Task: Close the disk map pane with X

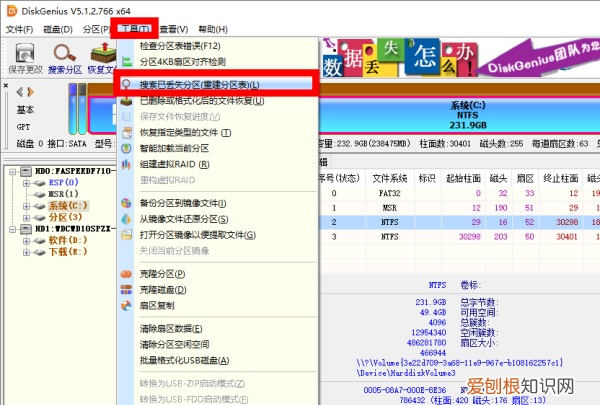Action: [6, 85]
